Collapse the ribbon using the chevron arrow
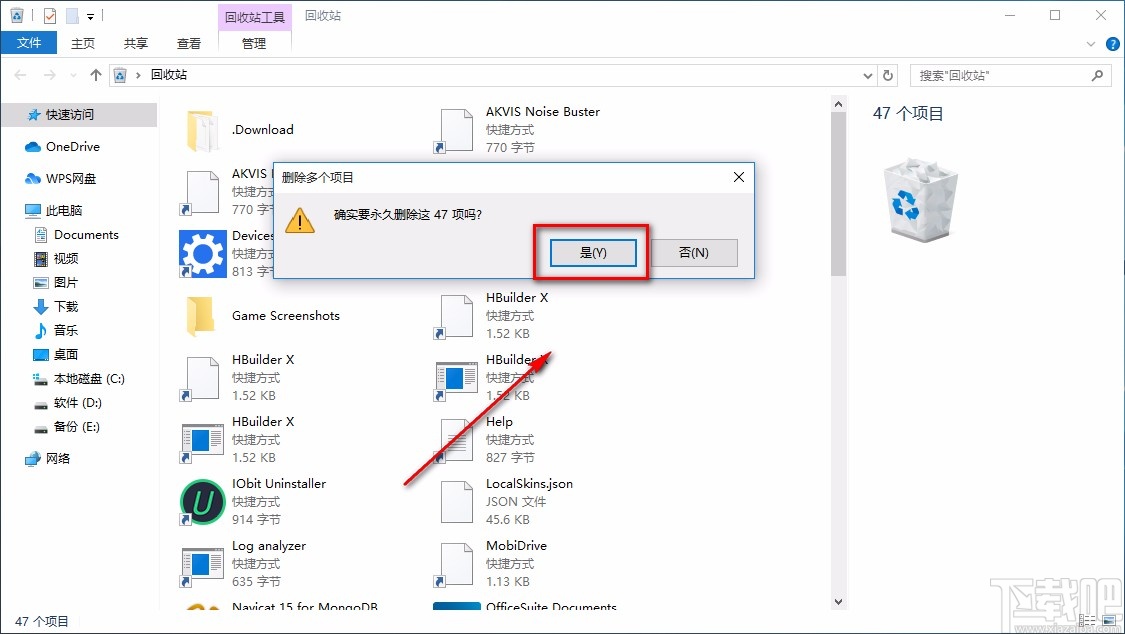Screen dimensions: 1125x634 coord(1090,44)
